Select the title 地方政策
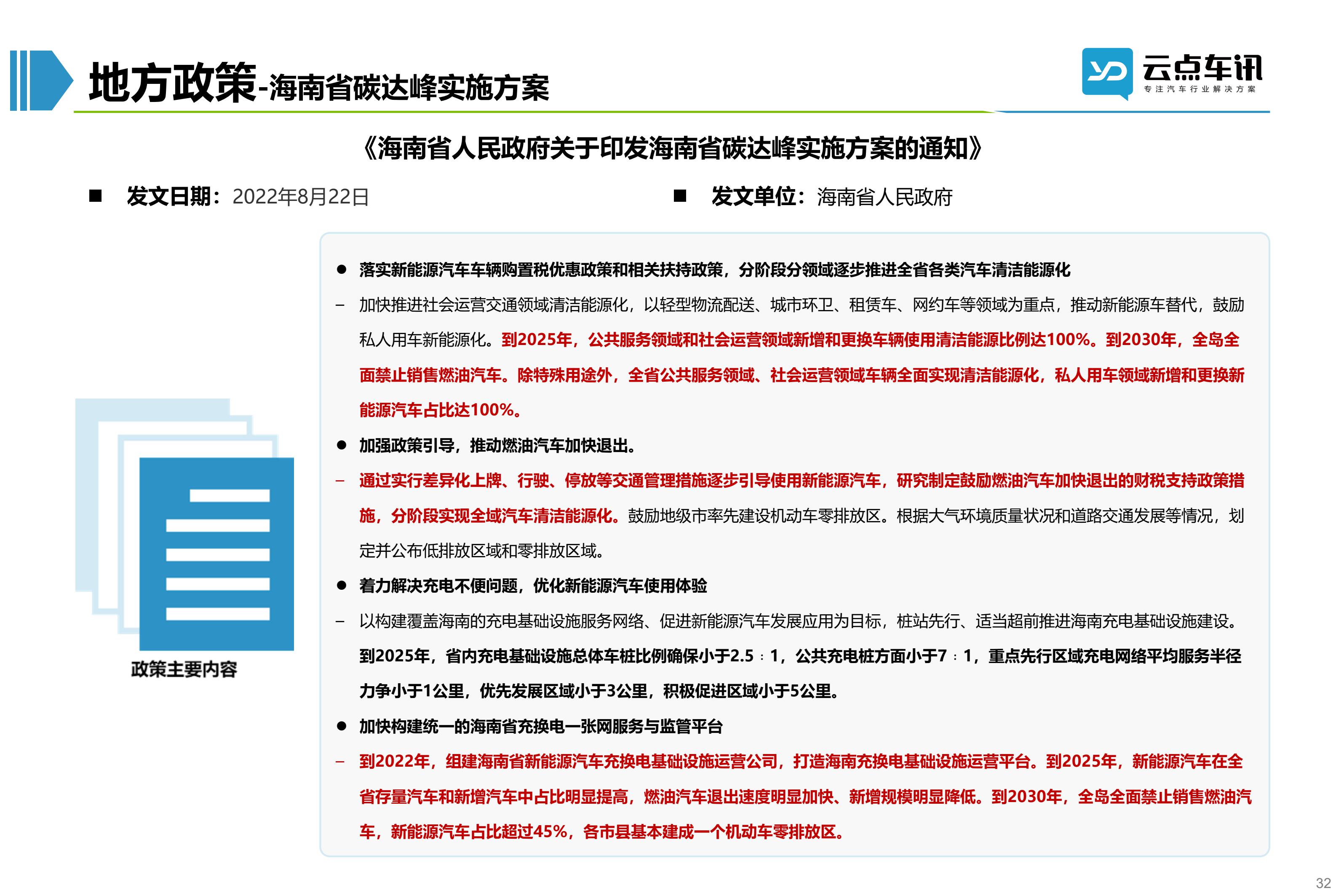This screenshot has height=896, width=1344. 172,83
